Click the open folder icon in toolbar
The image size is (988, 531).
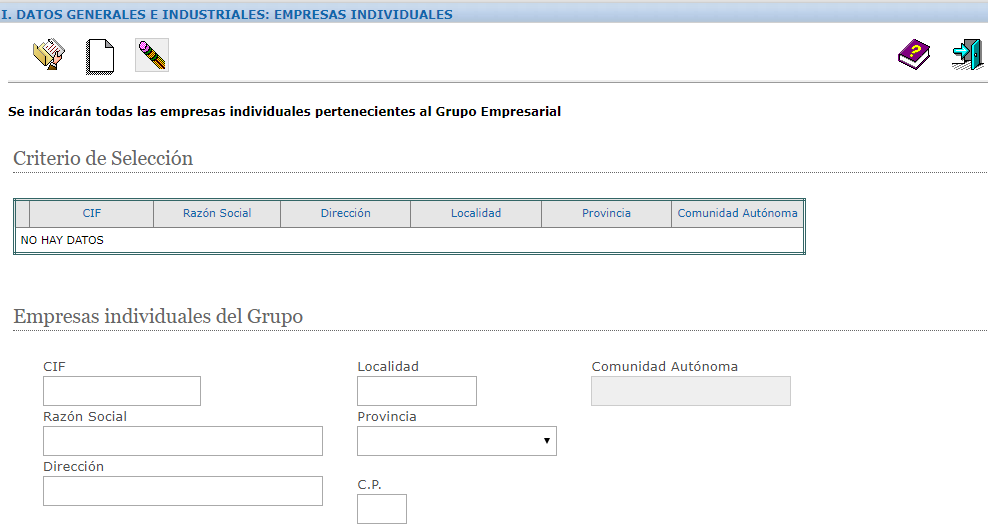48,55
